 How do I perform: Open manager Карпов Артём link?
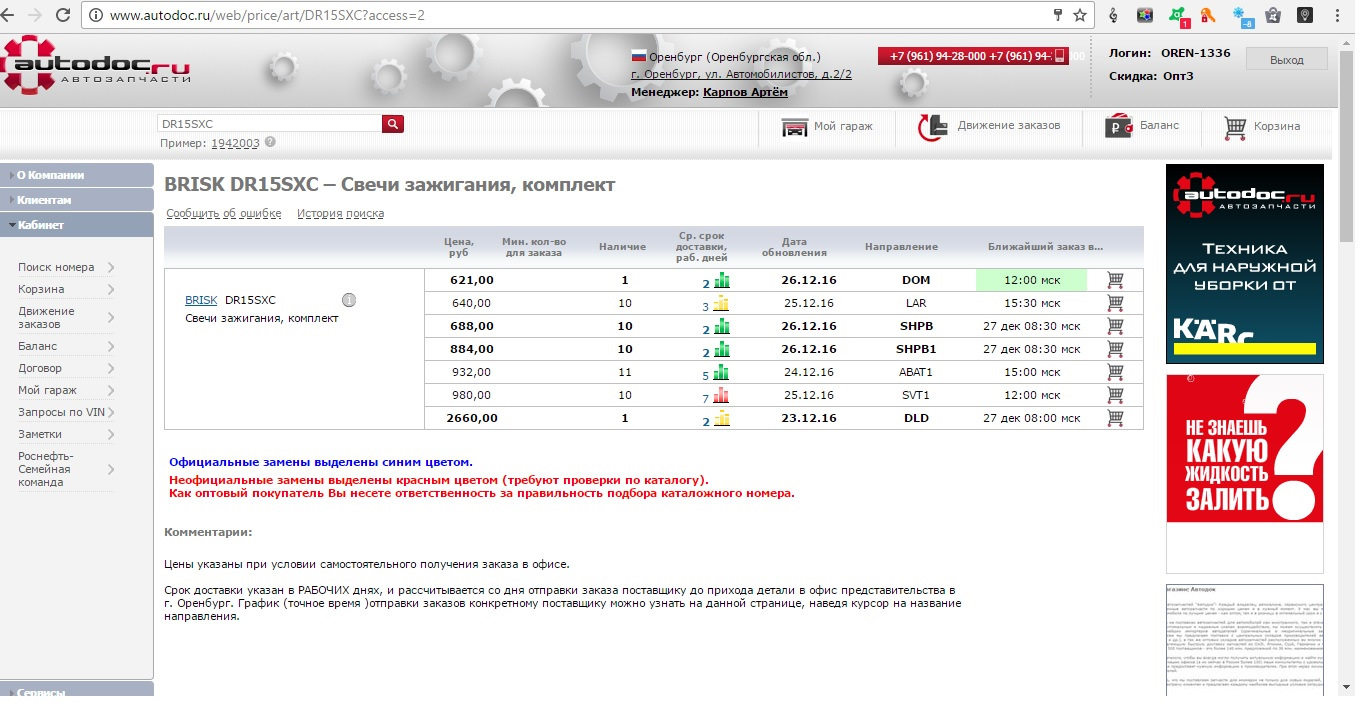(745, 92)
